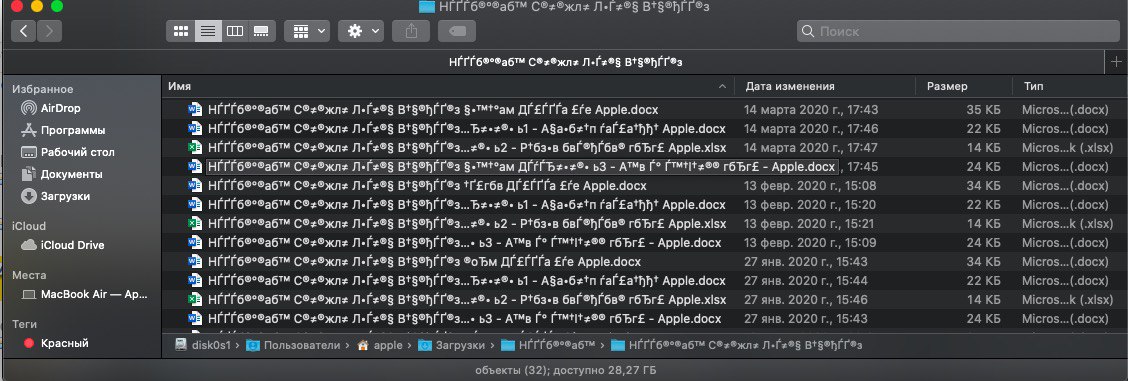Screen dimensions: 1128x381
Task: Switch to icon grid view
Action: [181, 31]
